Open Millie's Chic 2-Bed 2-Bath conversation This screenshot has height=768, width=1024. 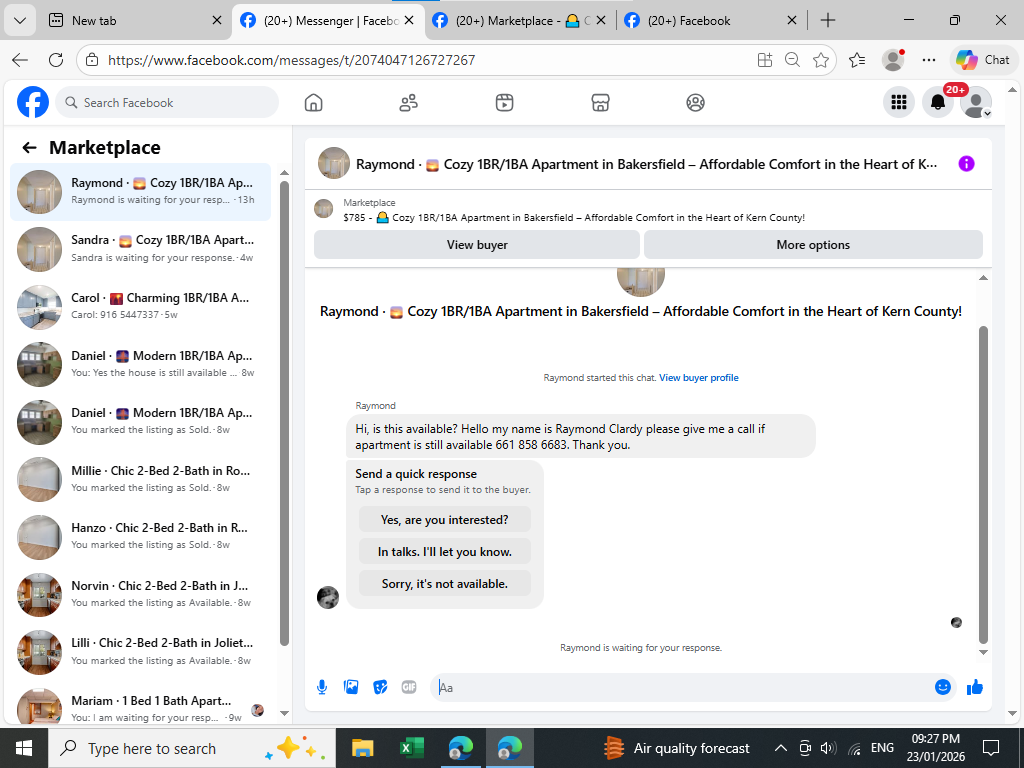[140, 479]
